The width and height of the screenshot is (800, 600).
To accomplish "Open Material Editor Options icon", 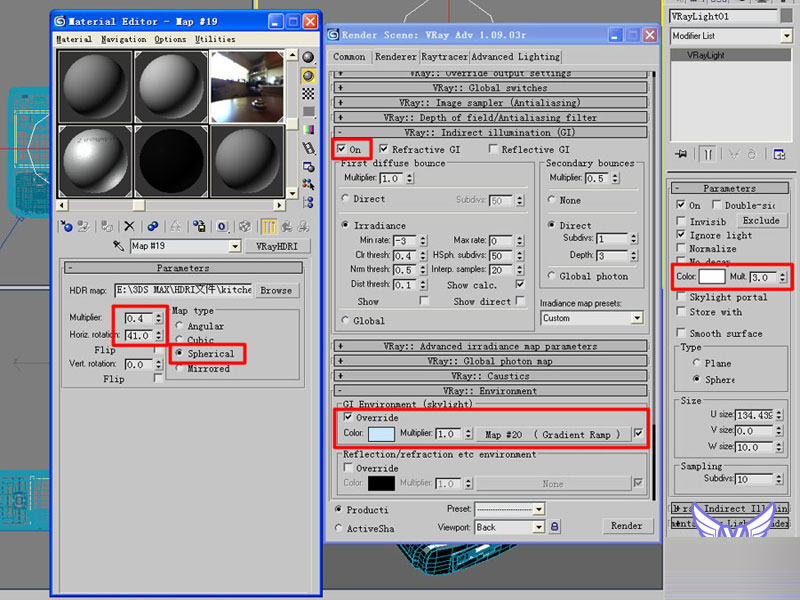I will (x=308, y=166).
